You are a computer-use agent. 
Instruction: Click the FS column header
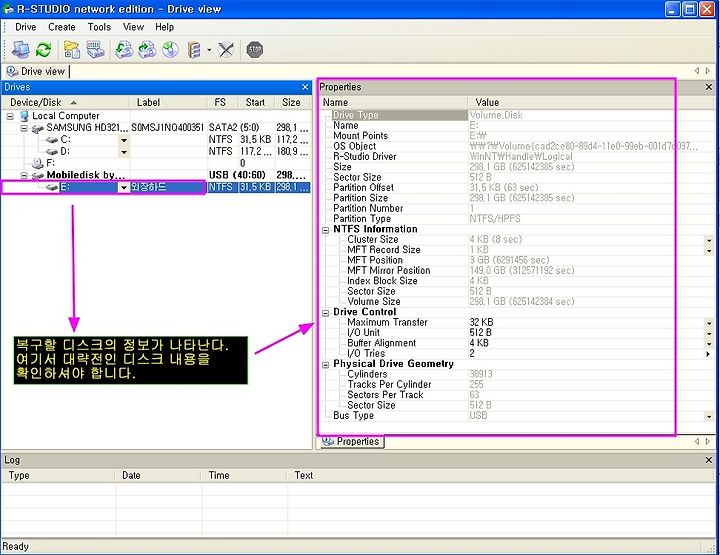coord(222,102)
